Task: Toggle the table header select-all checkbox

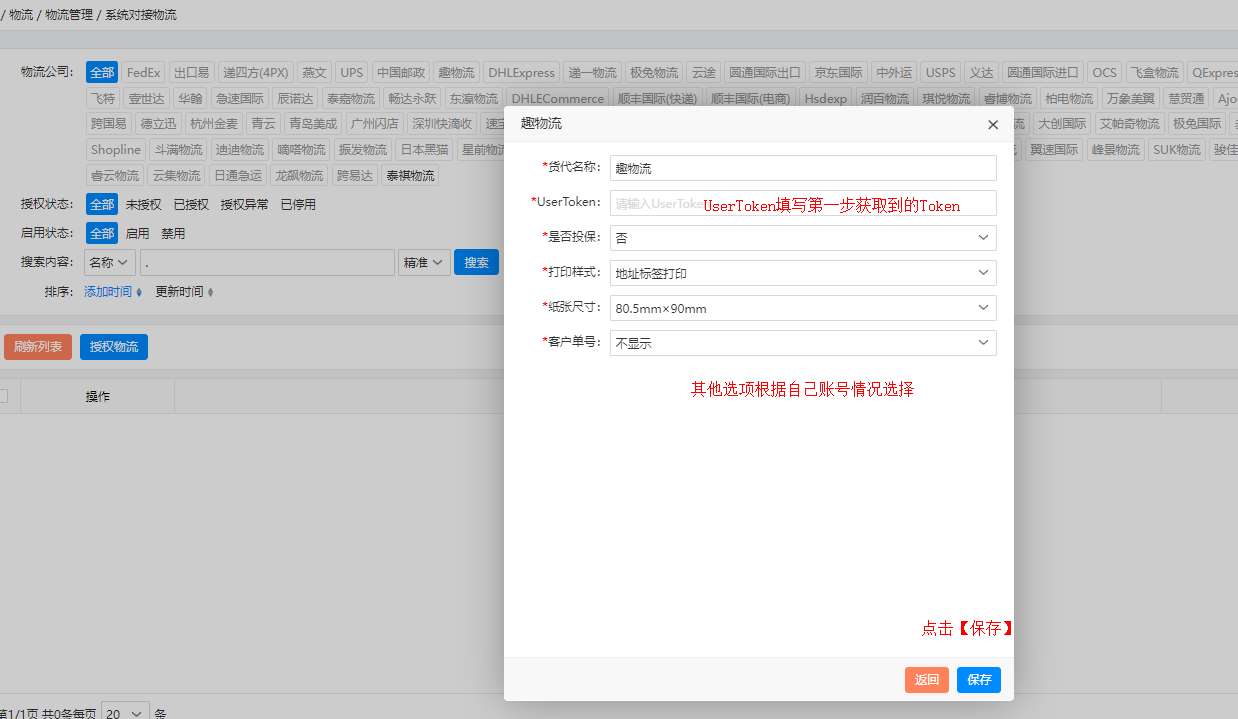Action: click(x=3, y=396)
